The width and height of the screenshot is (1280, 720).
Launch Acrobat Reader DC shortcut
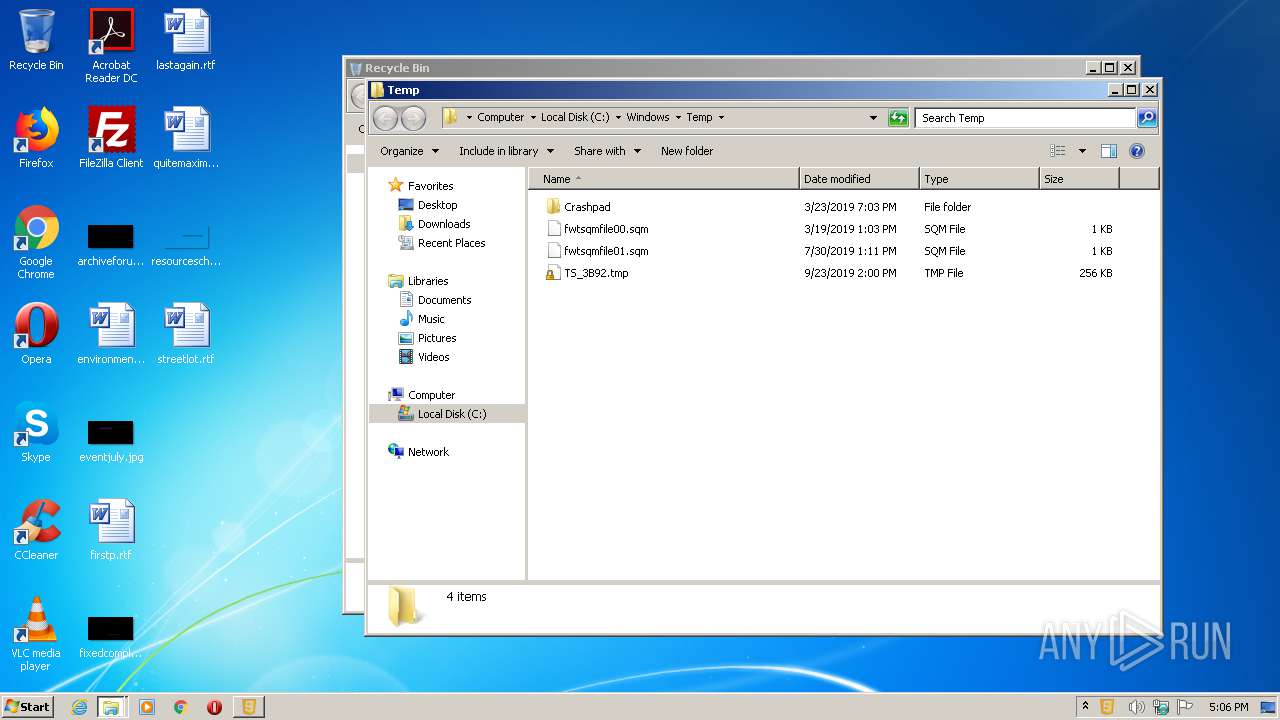coord(111,45)
